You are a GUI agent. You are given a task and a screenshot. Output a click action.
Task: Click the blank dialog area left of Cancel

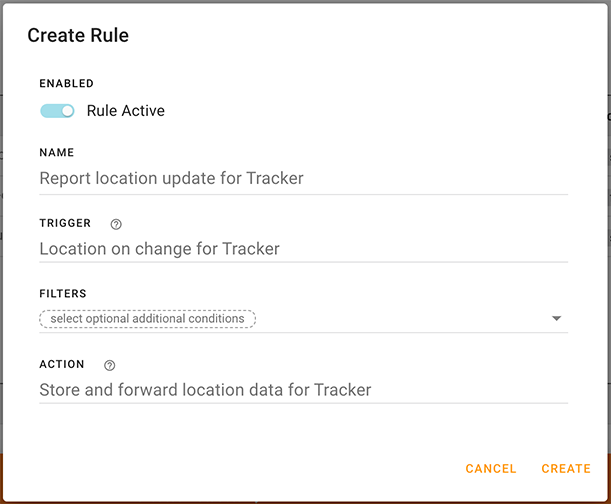click(250, 468)
